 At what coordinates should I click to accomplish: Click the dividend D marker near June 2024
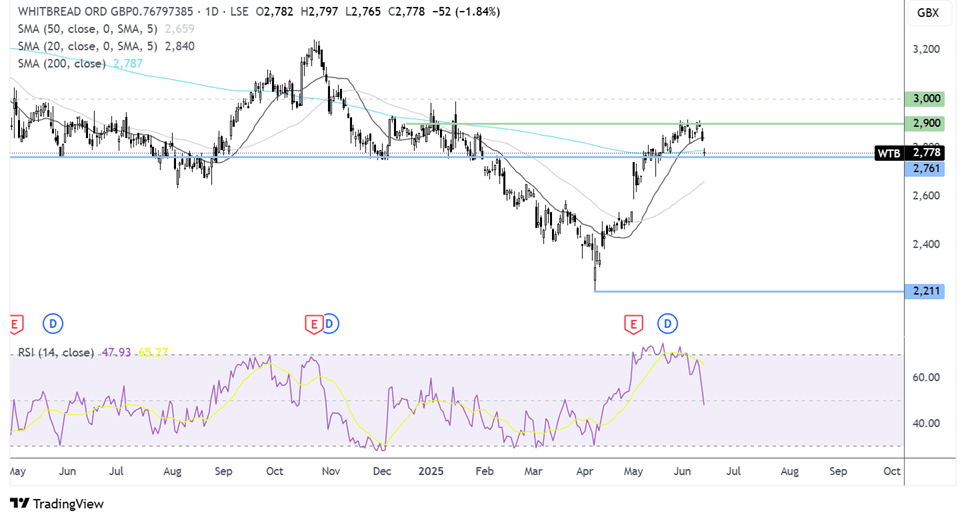(53, 323)
